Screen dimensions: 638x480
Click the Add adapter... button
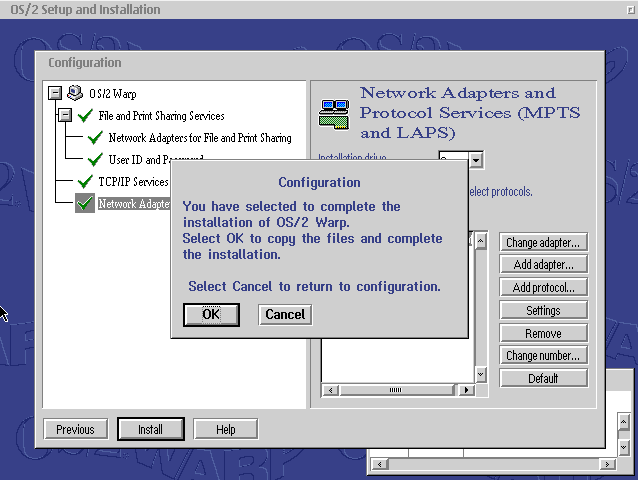pos(543,265)
